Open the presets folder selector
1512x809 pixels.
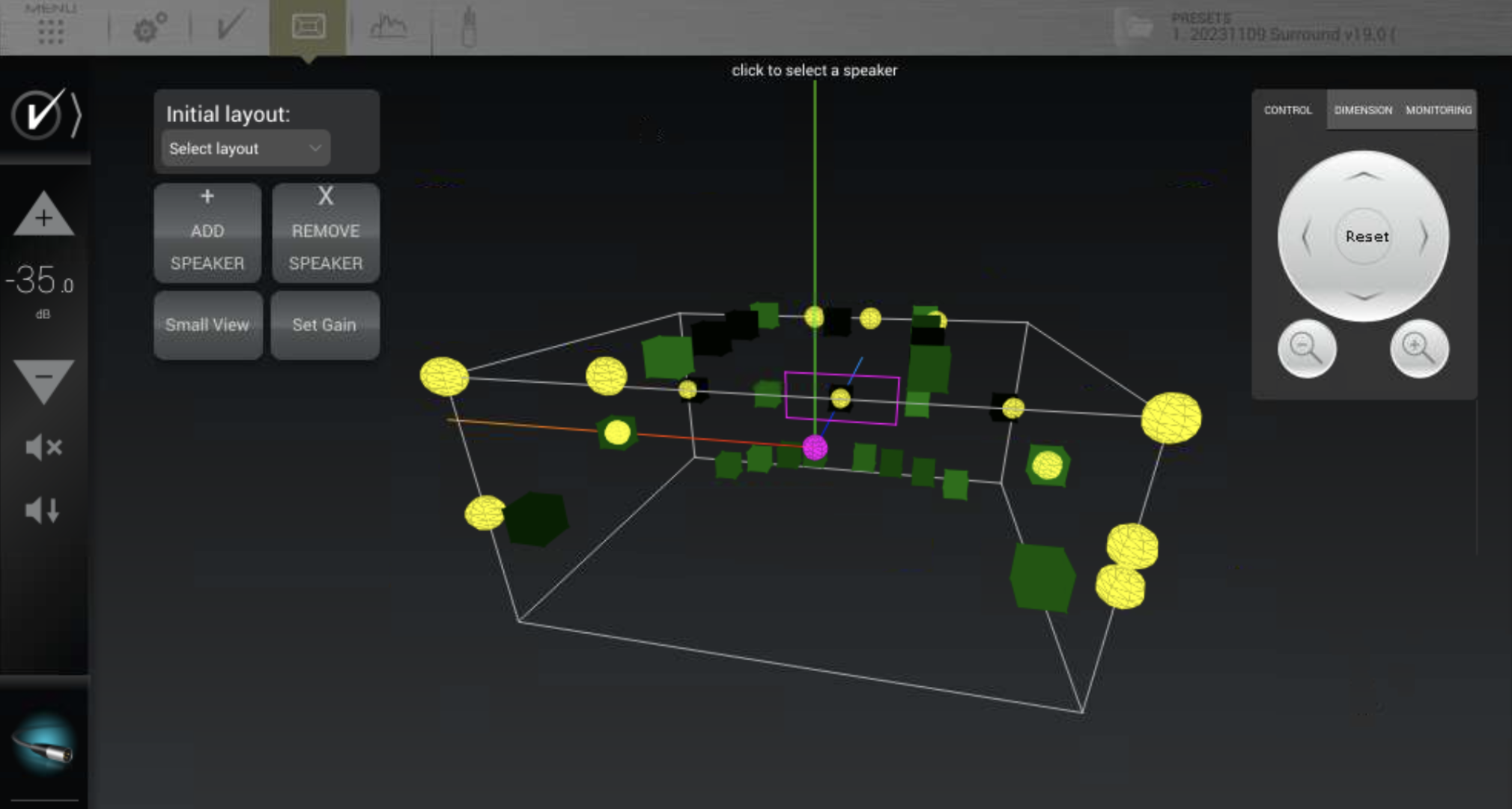point(1138,28)
